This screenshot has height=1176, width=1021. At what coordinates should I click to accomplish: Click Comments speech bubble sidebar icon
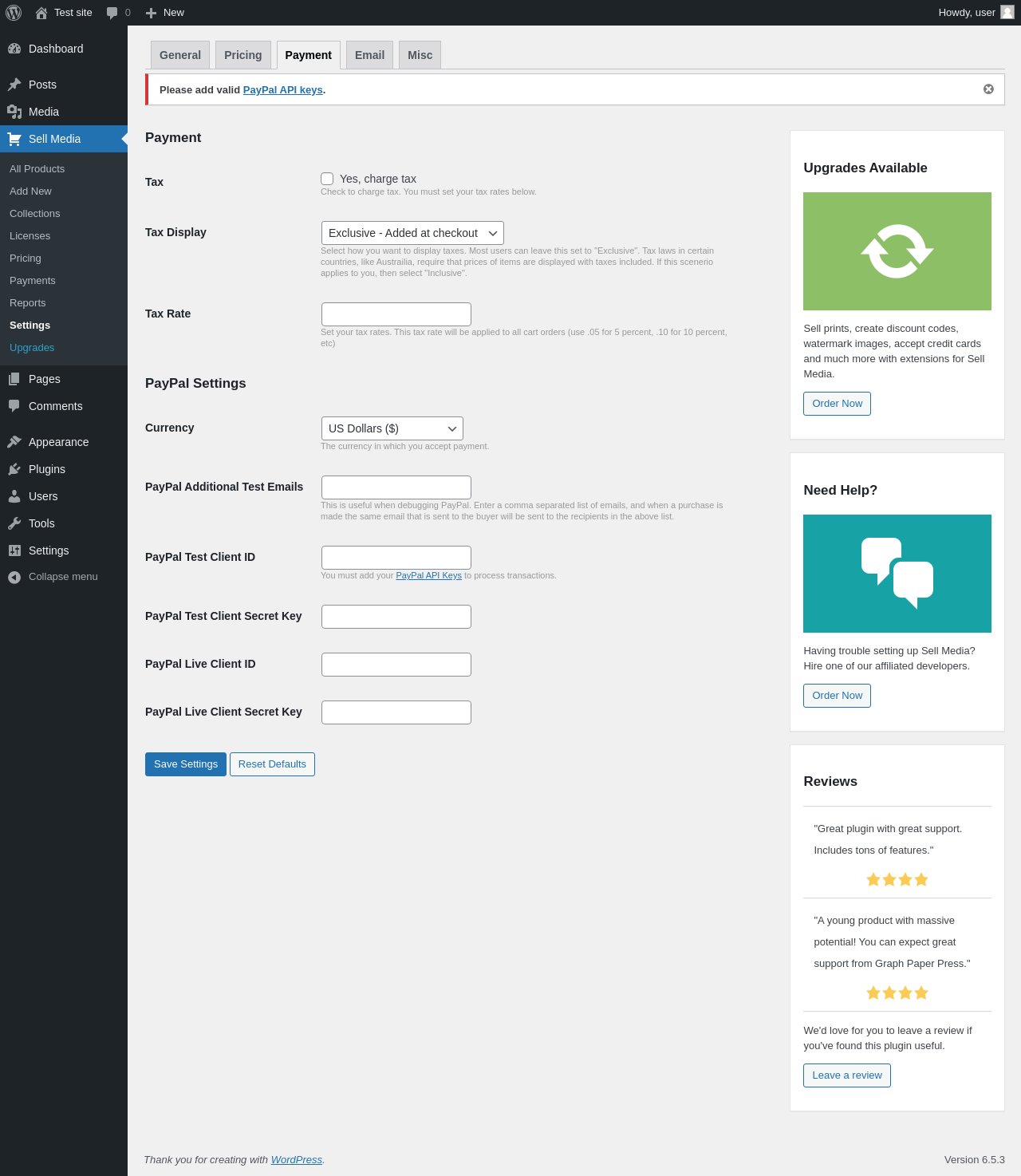coord(14,406)
